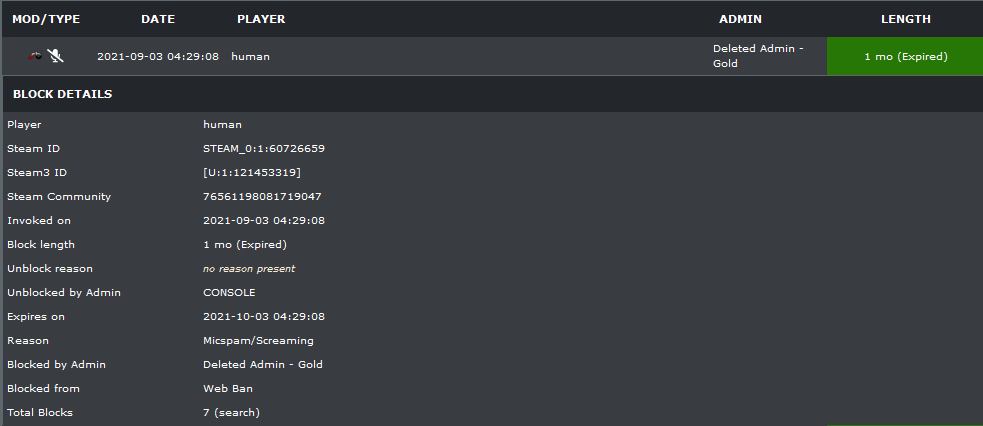Click the 2021-09-03 04:29:08 date cell

coord(158,56)
